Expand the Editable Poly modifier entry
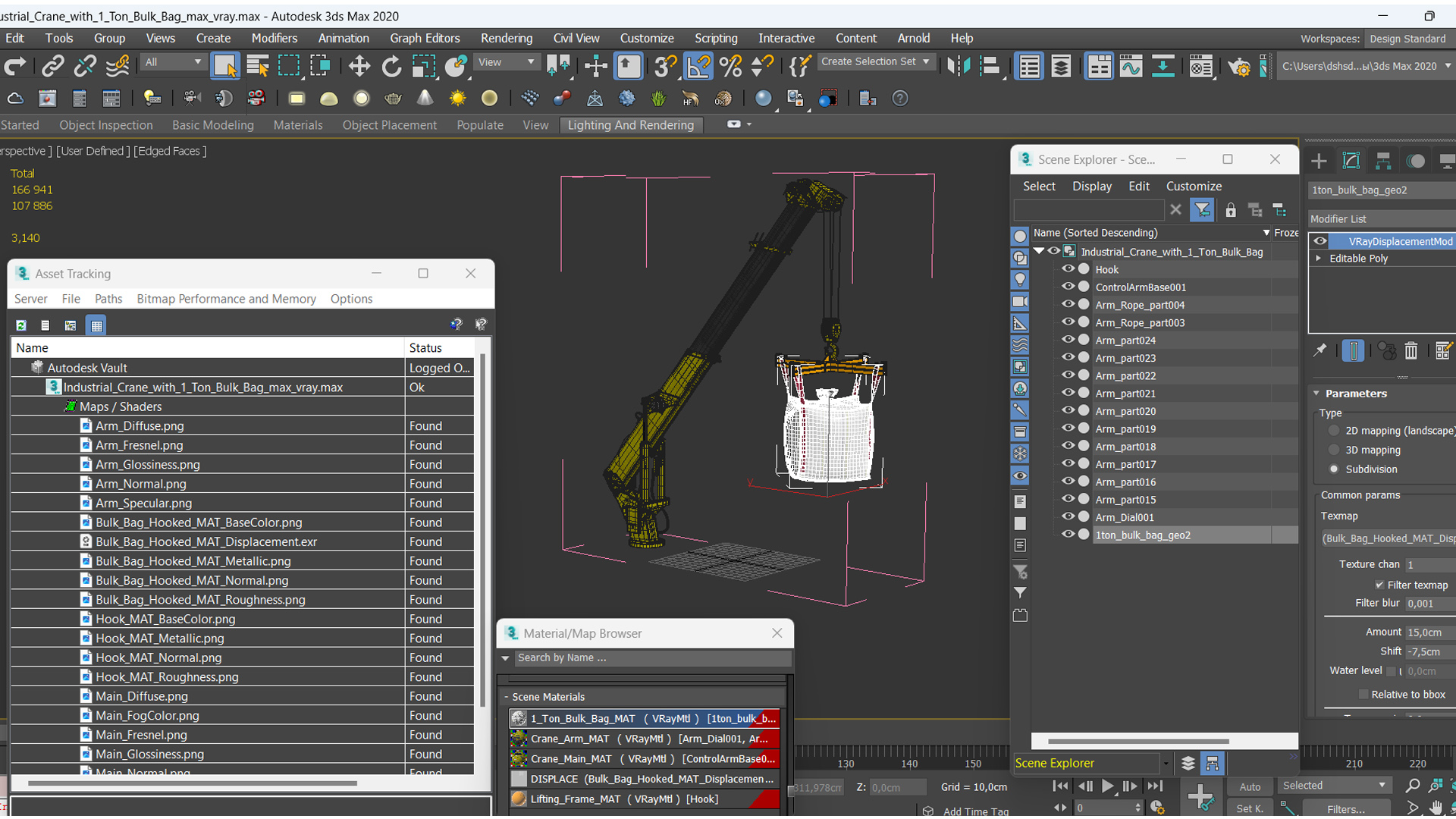Screen dimensions: 1456x819 pos(1319,259)
